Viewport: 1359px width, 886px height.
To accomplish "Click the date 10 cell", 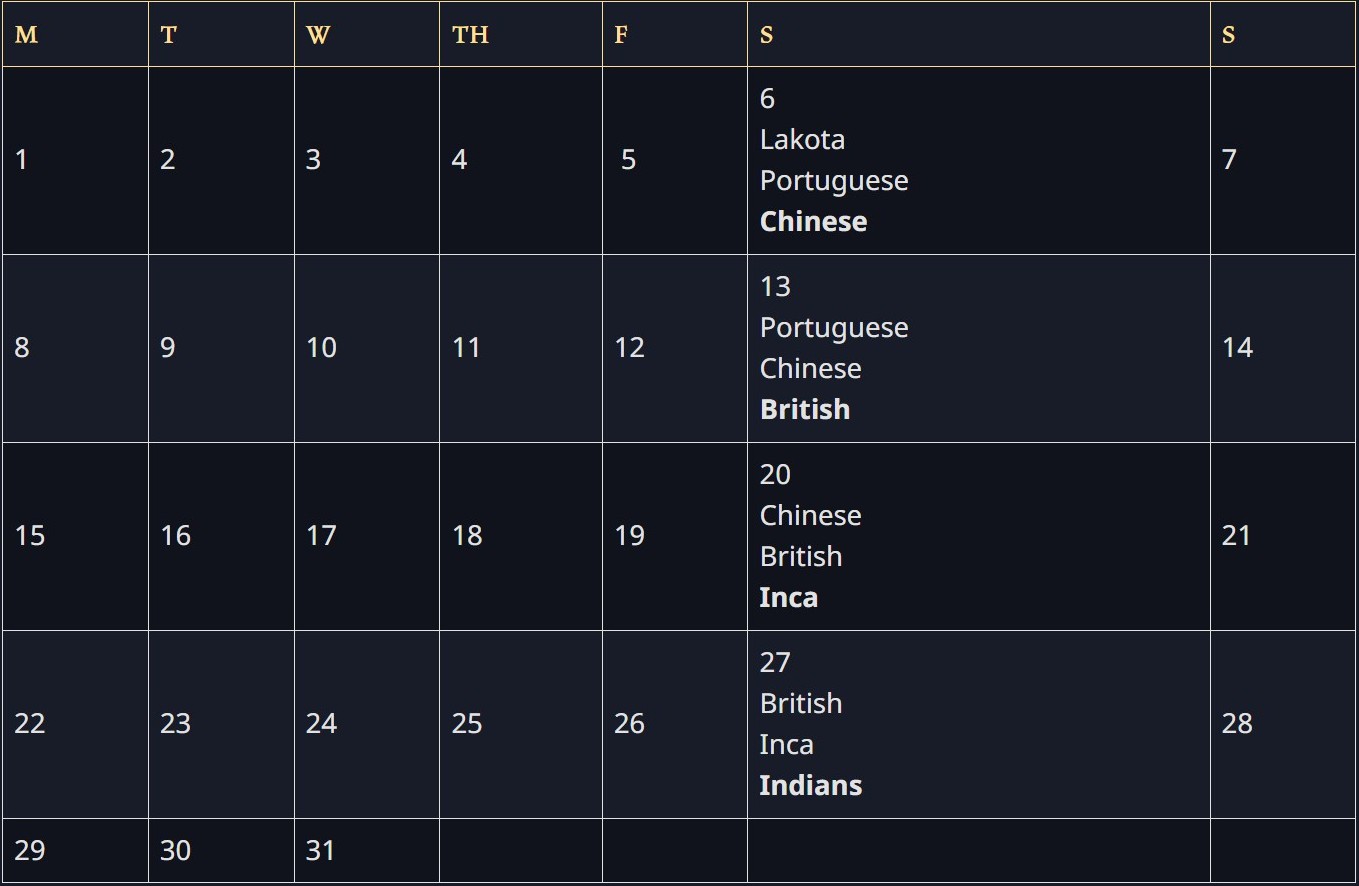I will click(x=321, y=348).
